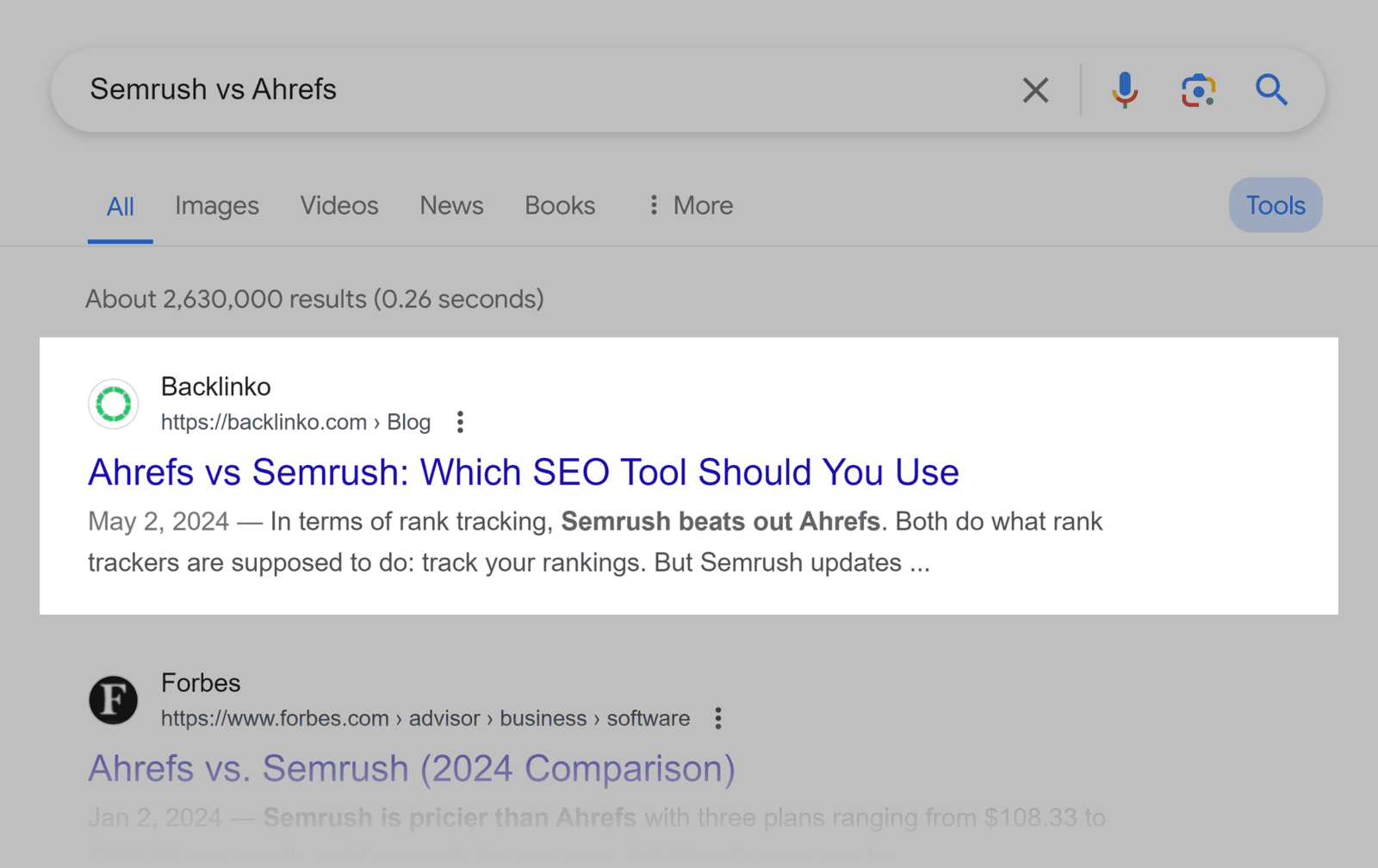The height and width of the screenshot is (868, 1378).
Task: Switch to the Videos tab
Action: coord(338,206)
